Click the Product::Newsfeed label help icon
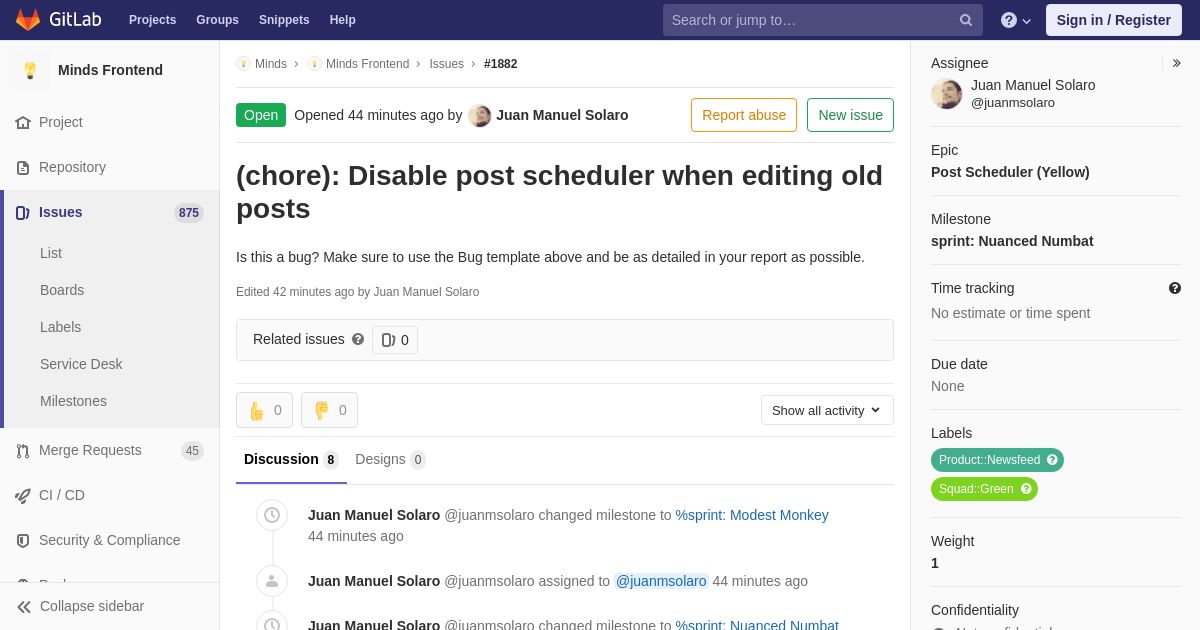The image size is (1200, 630). coord(1052,460)
